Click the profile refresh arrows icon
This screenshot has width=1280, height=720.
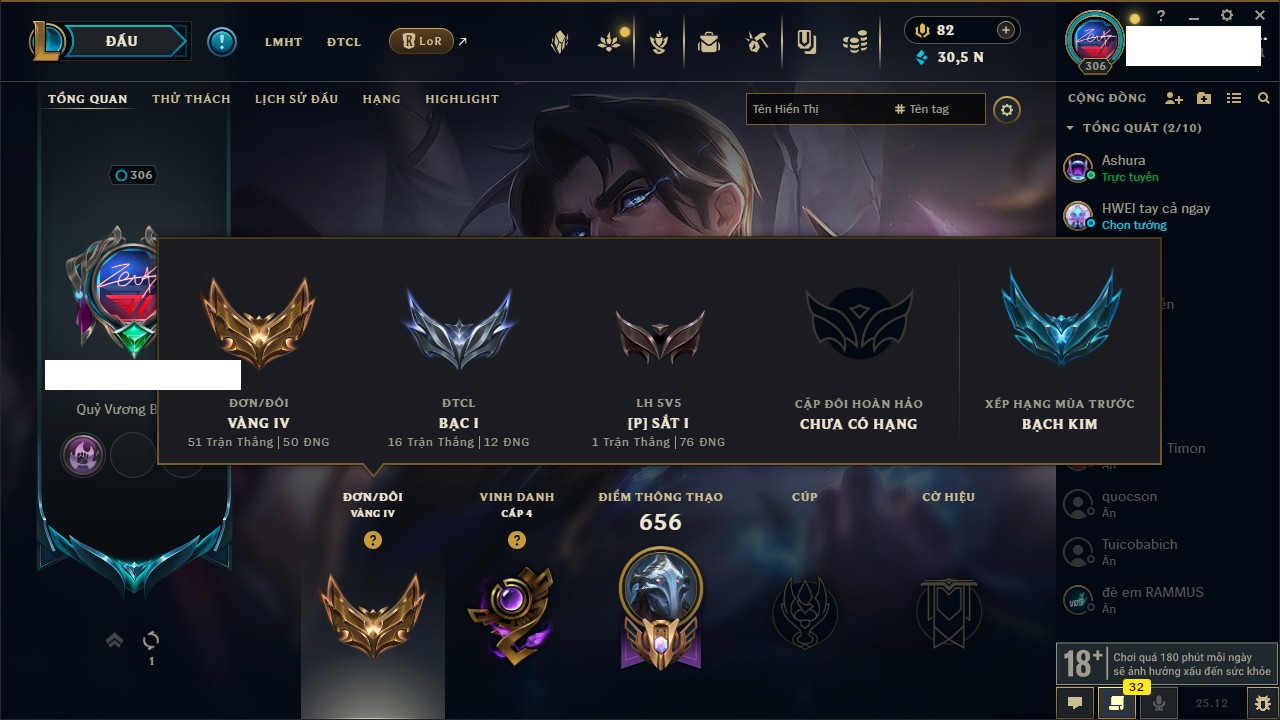151,640
